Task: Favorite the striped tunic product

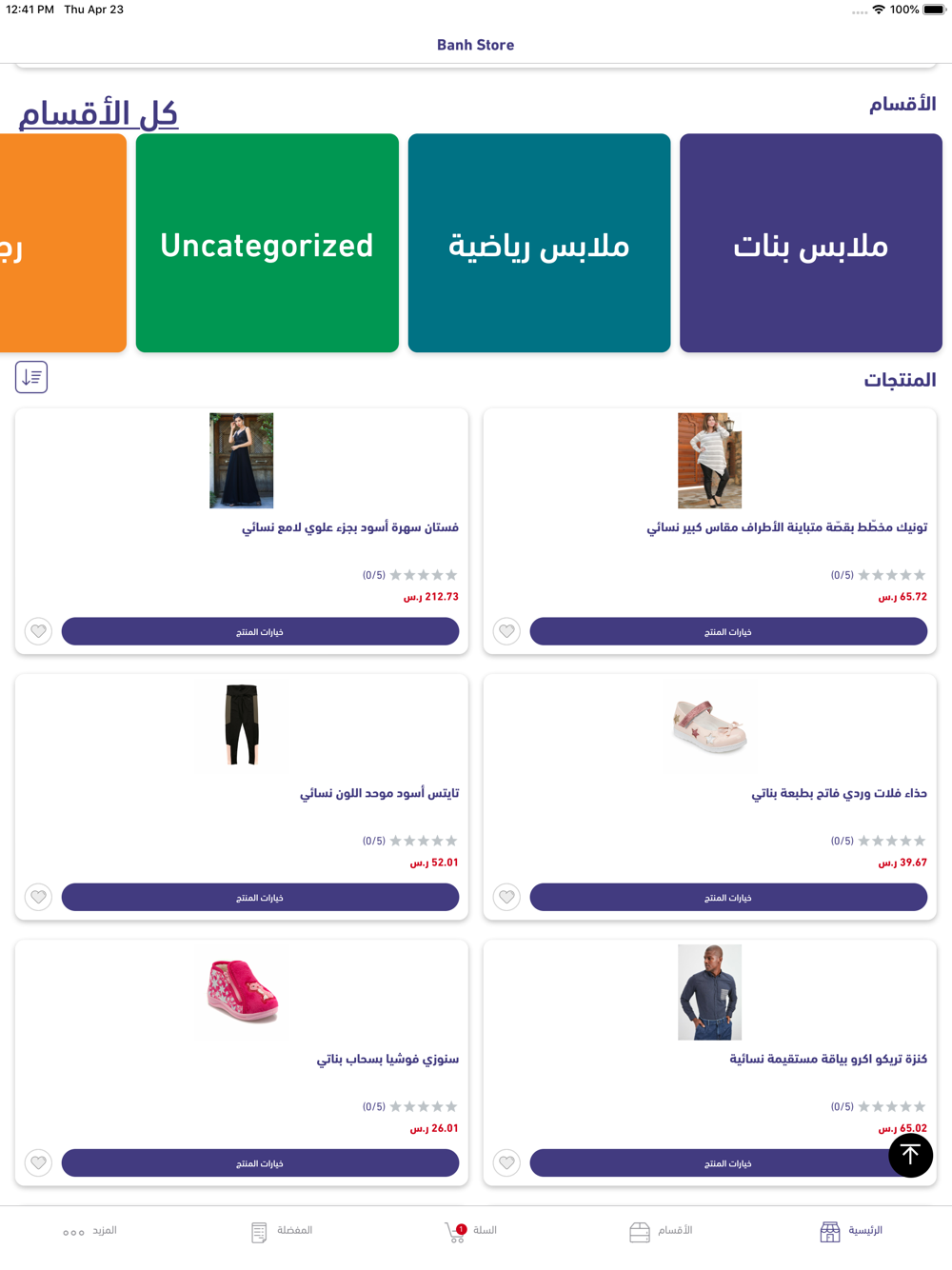Action: (x=506, y=631)
